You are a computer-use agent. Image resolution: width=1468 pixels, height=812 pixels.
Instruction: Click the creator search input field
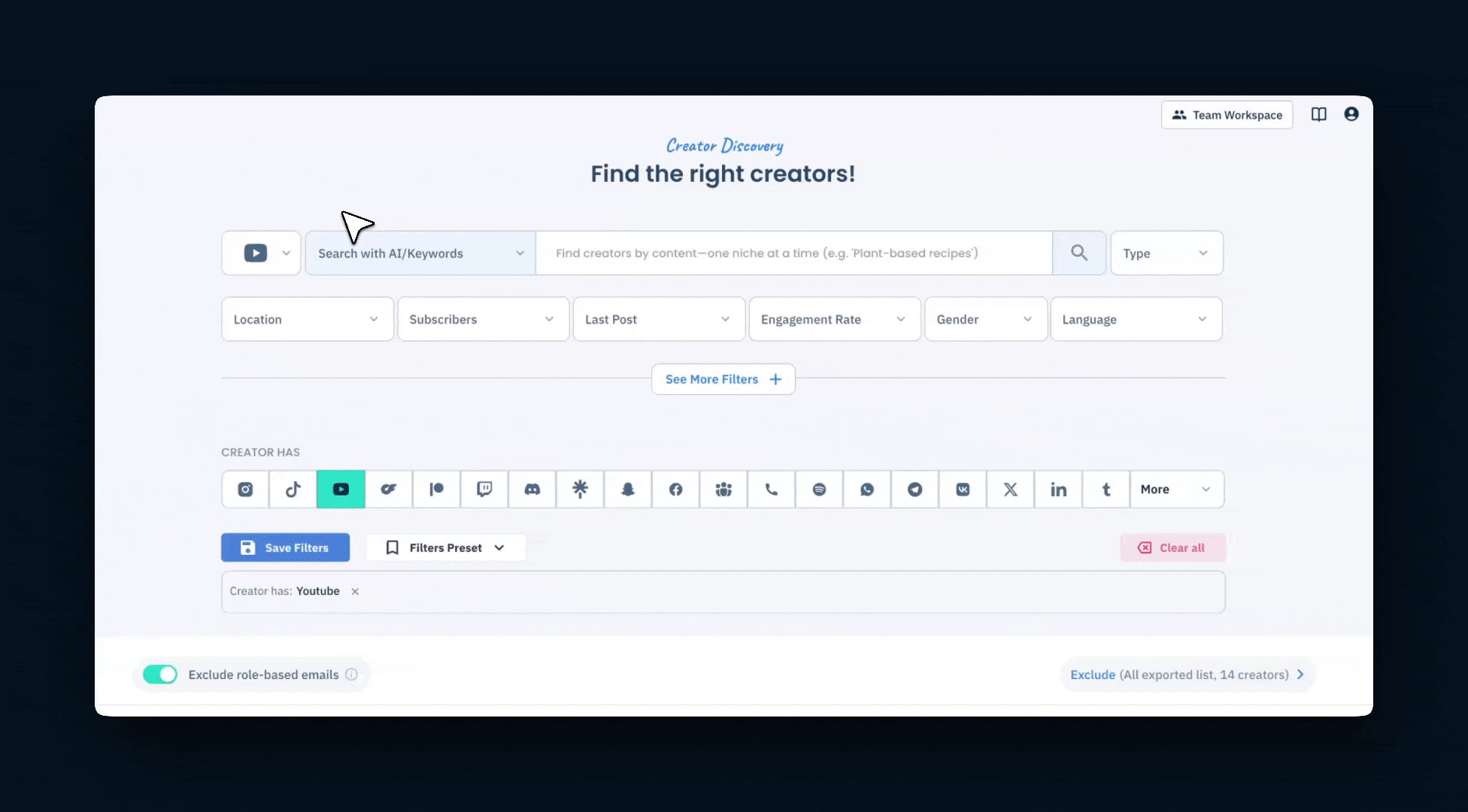pyautogui.click(x=793, y=253)
